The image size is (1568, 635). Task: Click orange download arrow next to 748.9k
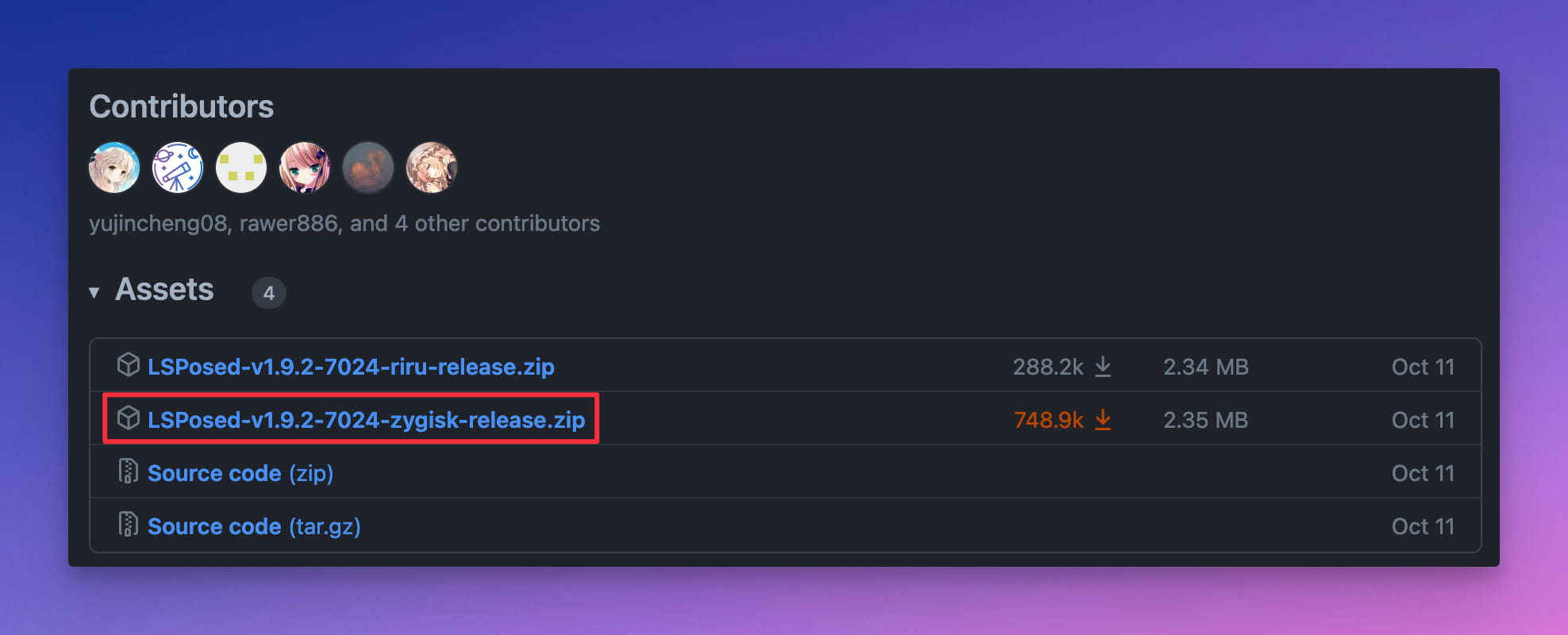point(1103,420)
